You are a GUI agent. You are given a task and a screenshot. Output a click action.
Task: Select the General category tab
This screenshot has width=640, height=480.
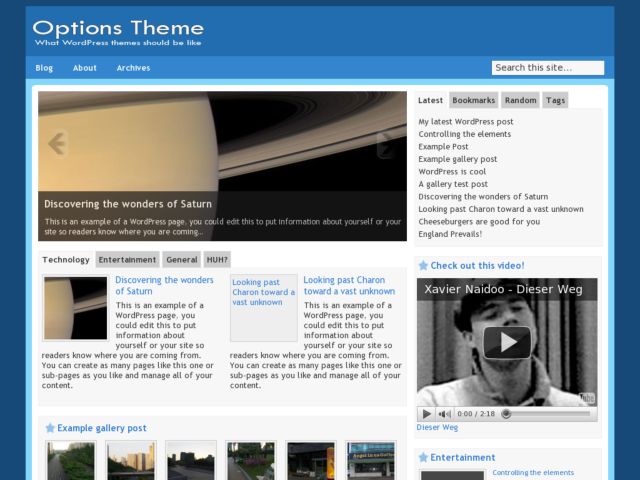[x=182, y=260]
